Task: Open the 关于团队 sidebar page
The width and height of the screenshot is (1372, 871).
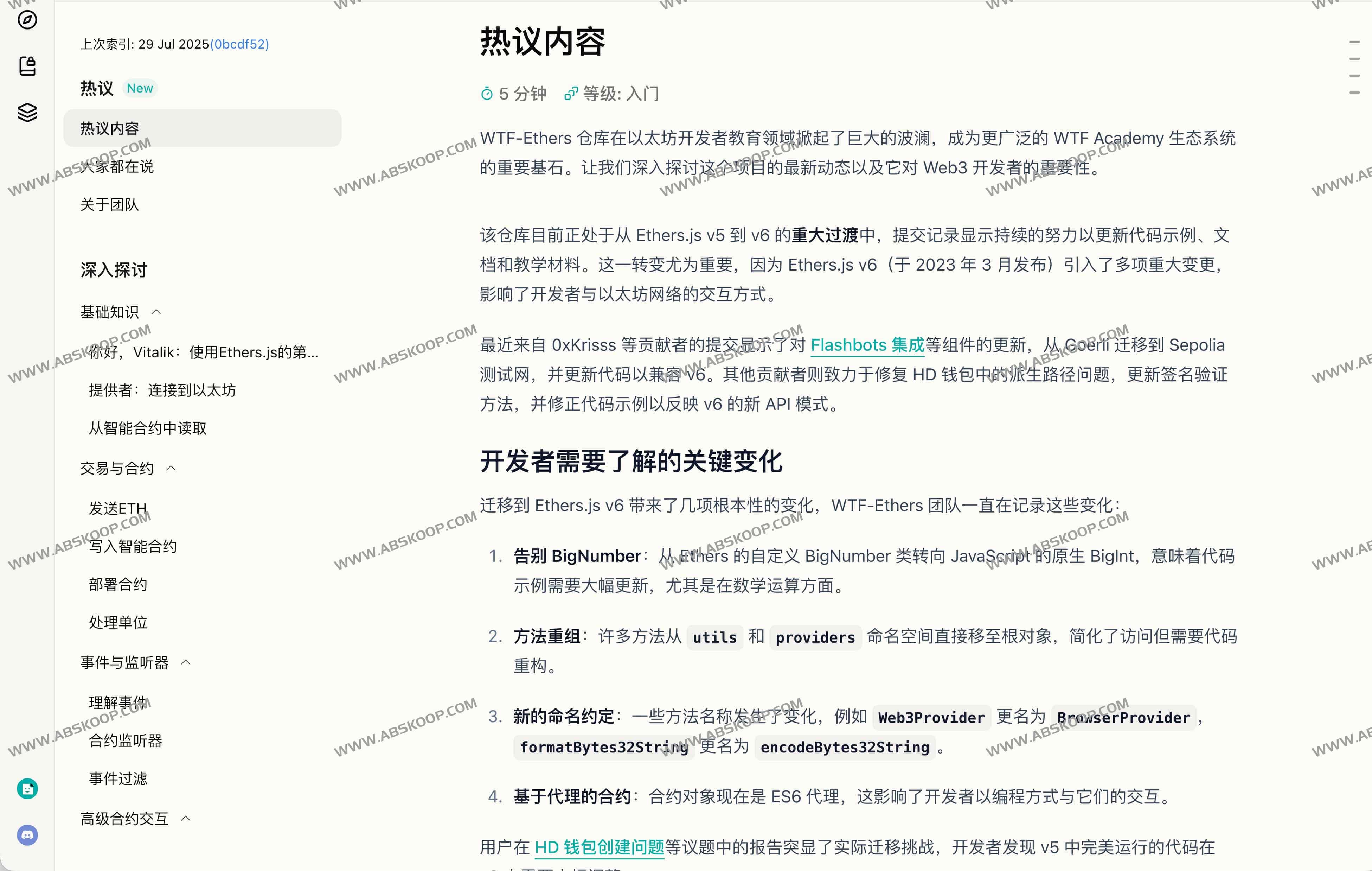Action: tap(109, 205)
